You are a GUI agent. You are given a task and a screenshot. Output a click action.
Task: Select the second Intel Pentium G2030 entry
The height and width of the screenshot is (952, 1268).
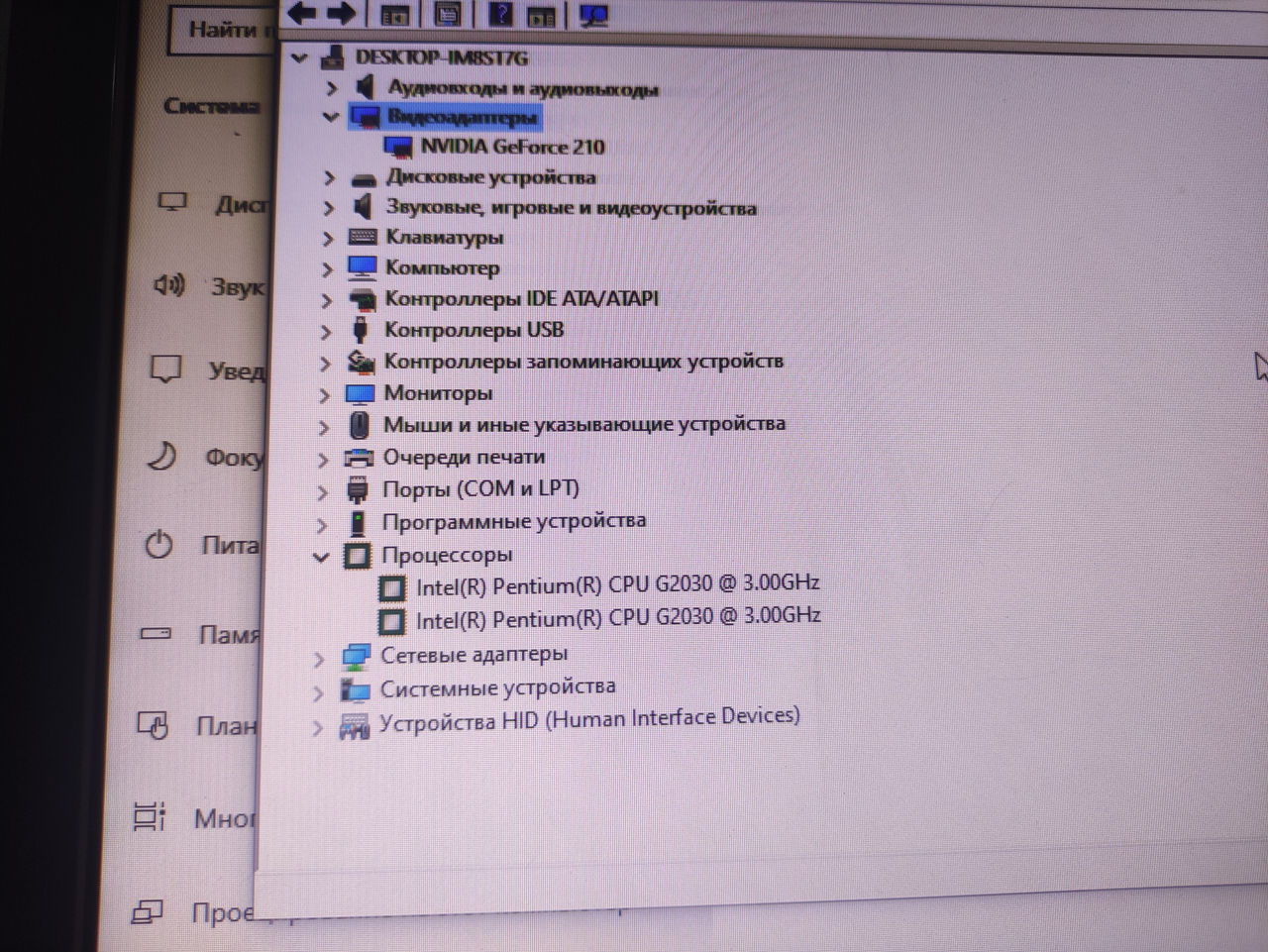tap(616, 618)
